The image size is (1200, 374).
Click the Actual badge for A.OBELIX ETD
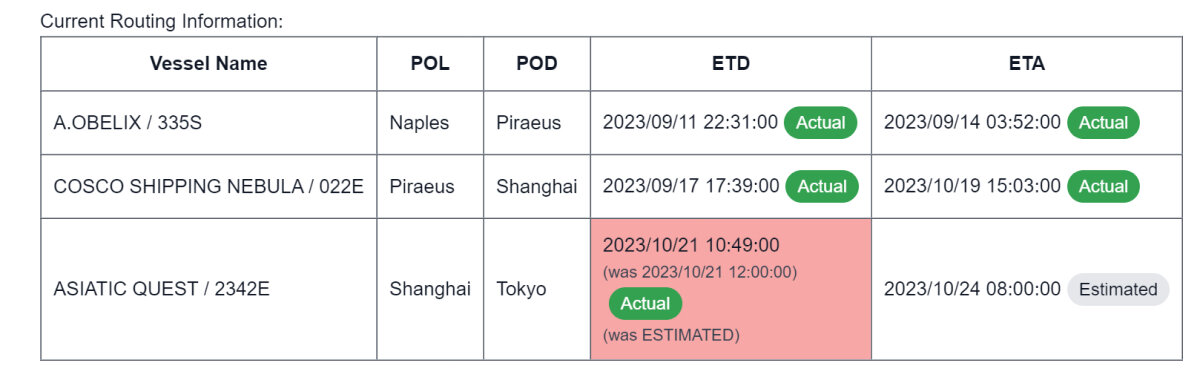click(821, 123)
